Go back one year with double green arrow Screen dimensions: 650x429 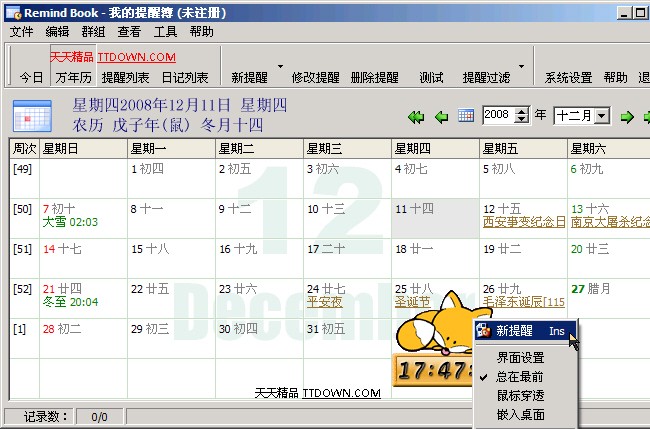pos(416,117)
